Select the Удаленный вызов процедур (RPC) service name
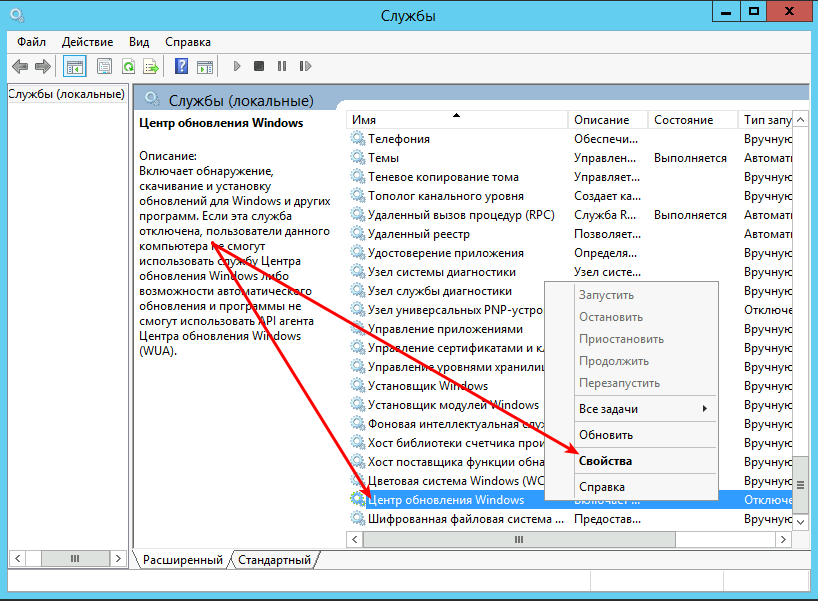Viewport: 818px width, 601px height. 461,215
